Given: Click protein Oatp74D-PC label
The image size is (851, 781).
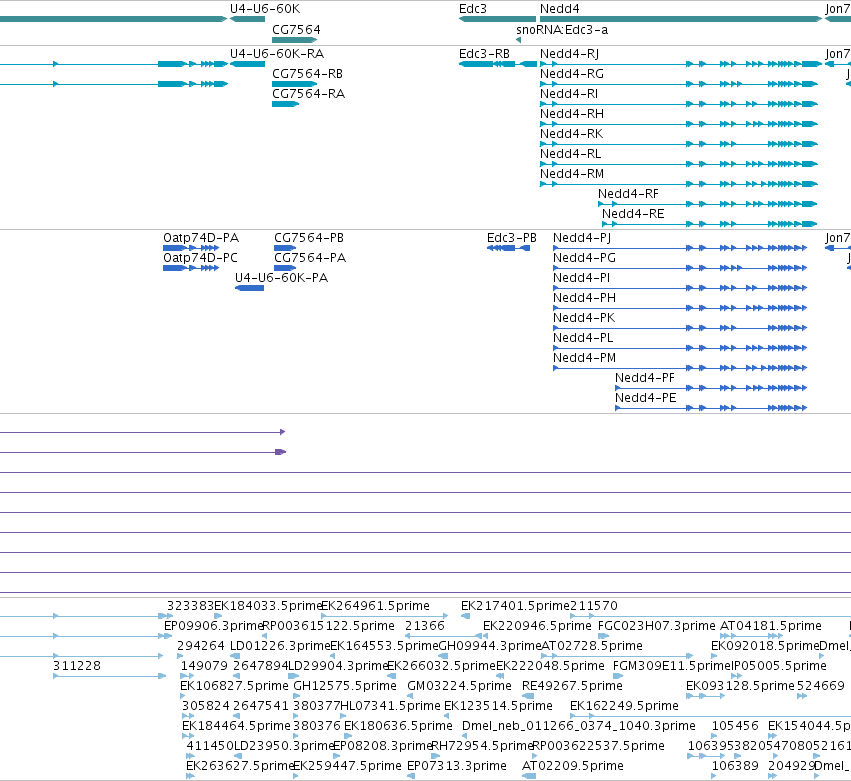Looking at the screenshot, I should (200, 258).
